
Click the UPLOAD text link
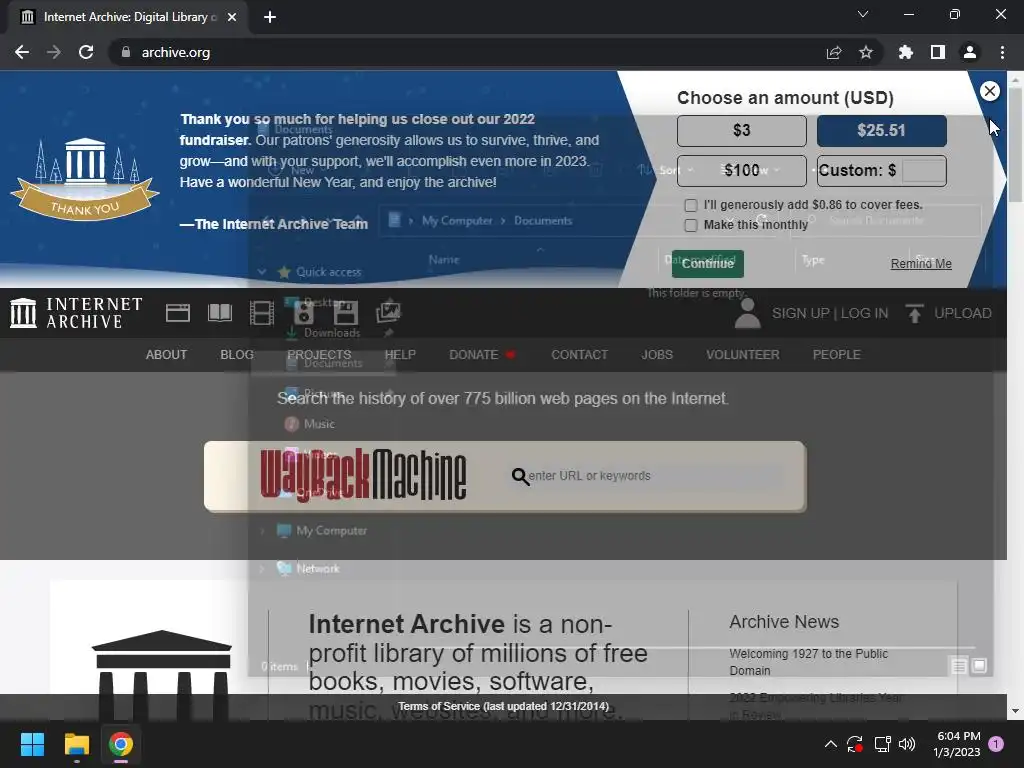point(963,313)
